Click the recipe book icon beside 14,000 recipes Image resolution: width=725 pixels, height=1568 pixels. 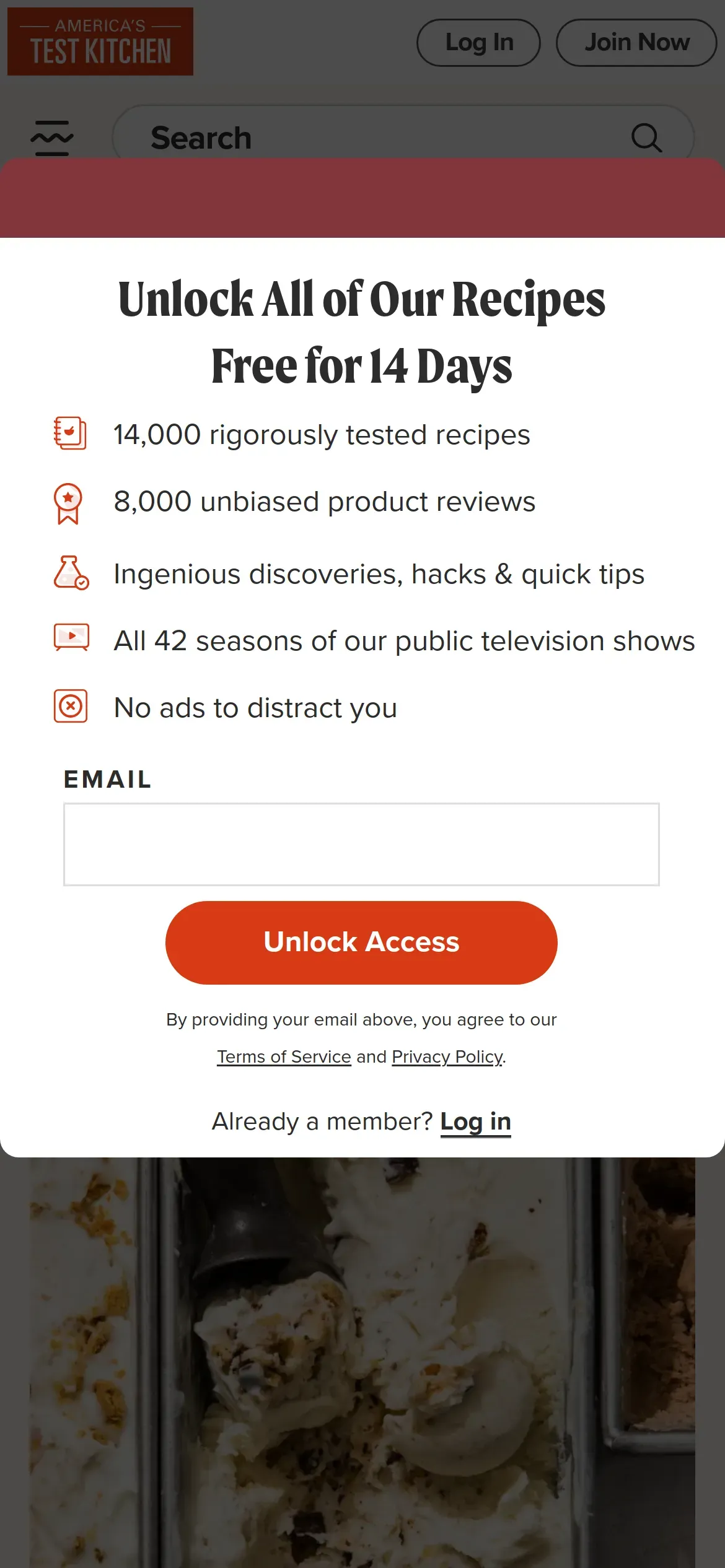(x=70, y=433)
